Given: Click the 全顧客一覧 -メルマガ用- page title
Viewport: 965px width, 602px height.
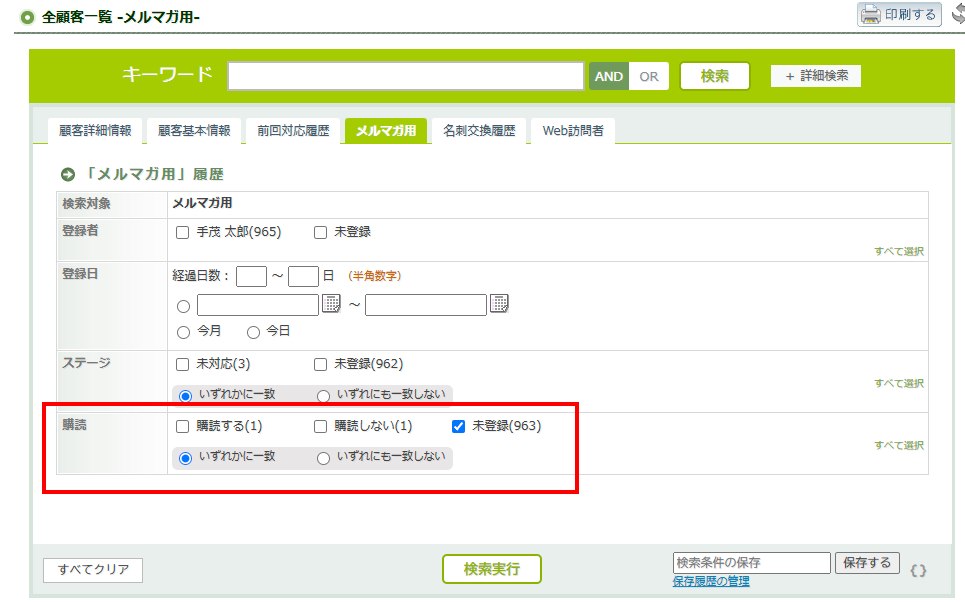Looking at the screenshot, I should click(121, 17).
